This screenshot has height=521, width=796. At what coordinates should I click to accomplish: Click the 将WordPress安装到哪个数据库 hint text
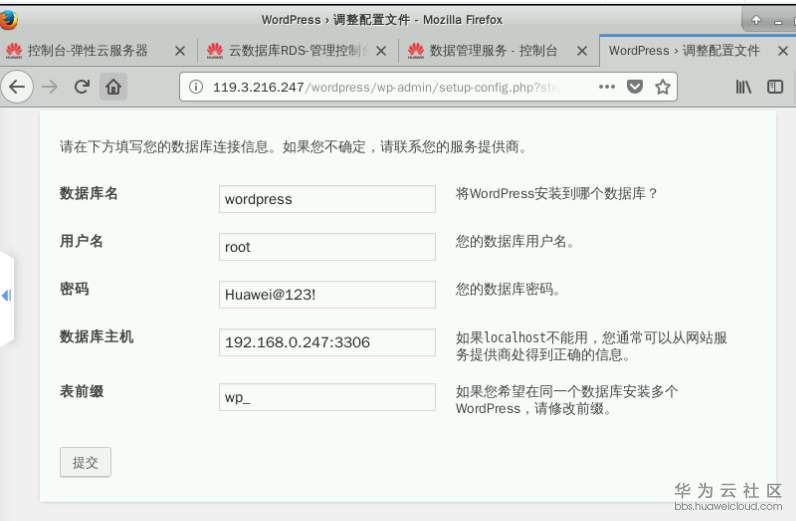click(x=556, y=193)
